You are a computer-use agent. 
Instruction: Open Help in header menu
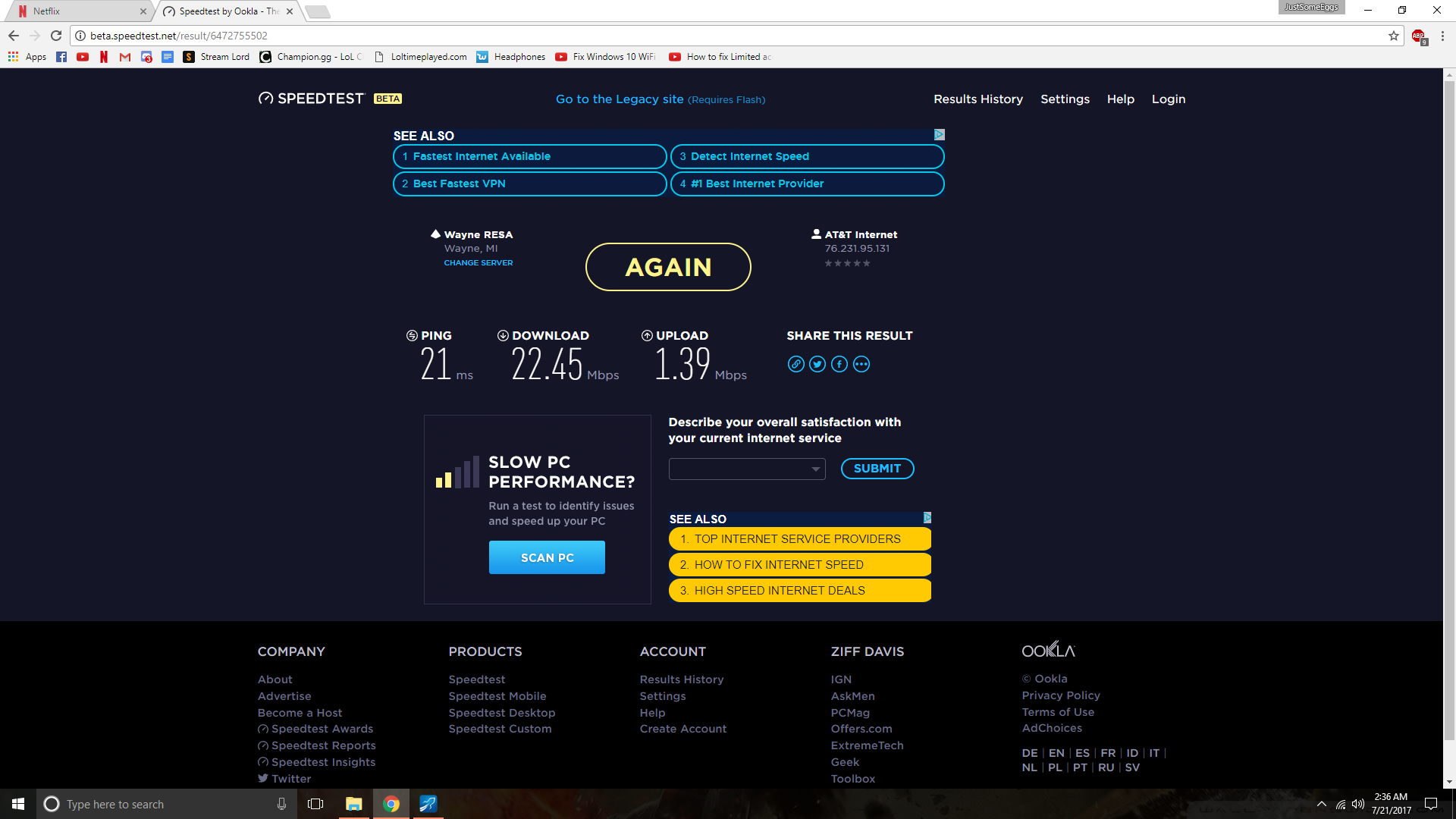(x=1120, y=99)
